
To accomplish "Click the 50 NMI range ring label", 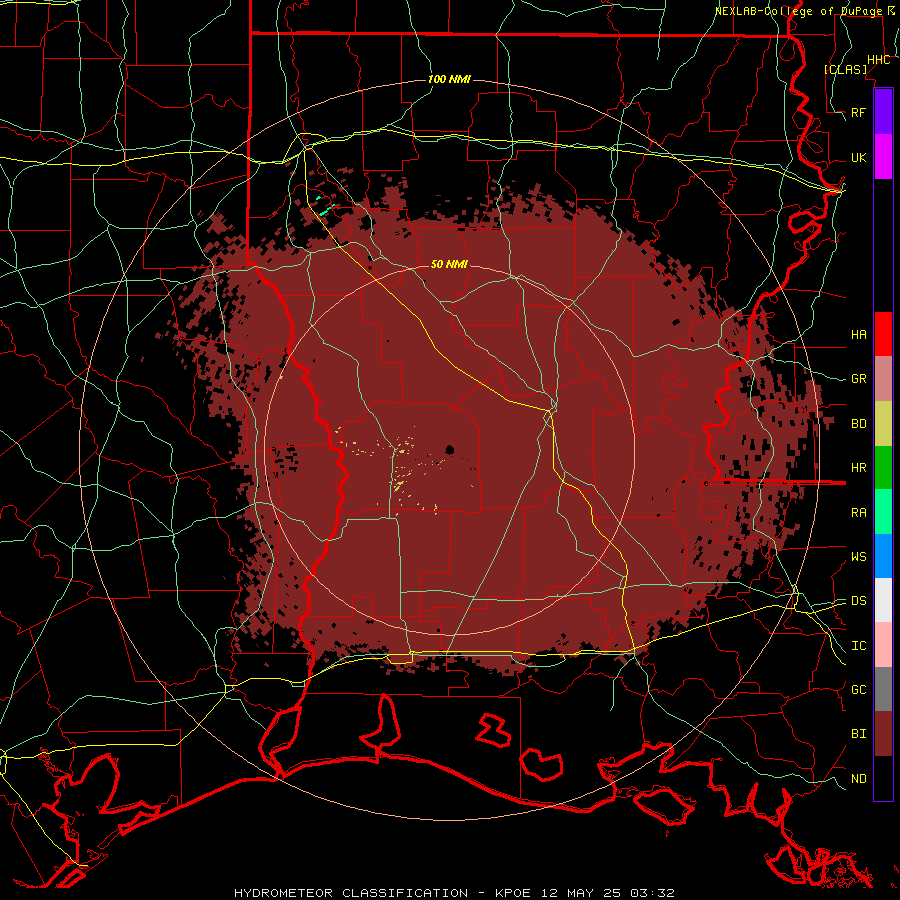I will [x=449, y=264].
